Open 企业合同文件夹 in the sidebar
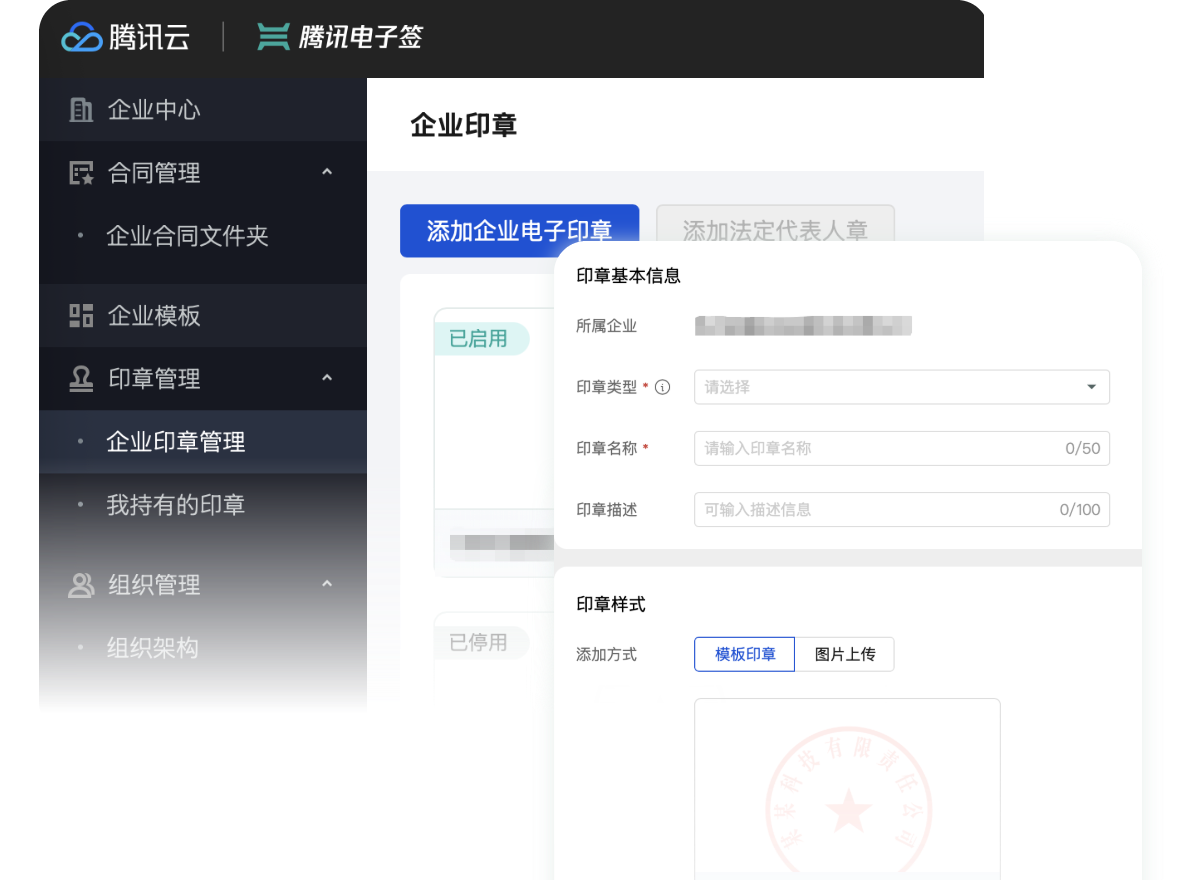 187,237
